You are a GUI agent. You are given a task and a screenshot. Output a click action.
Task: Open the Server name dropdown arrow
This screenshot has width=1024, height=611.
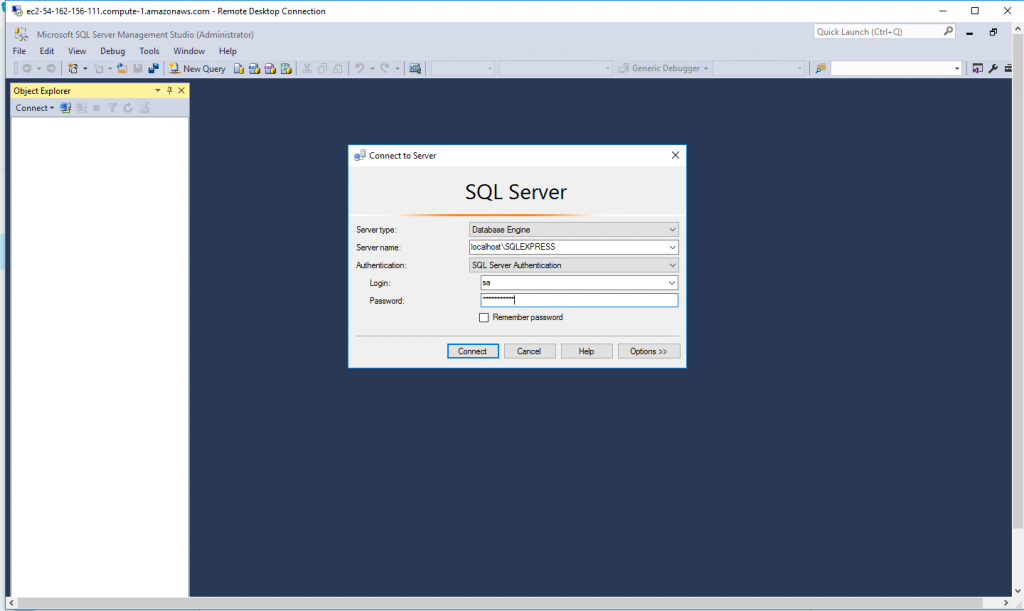[670, 247]
